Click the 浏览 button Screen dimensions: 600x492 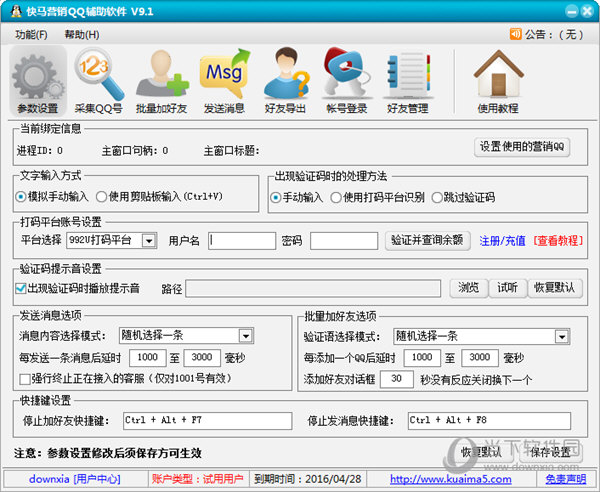tap(469, 288)
